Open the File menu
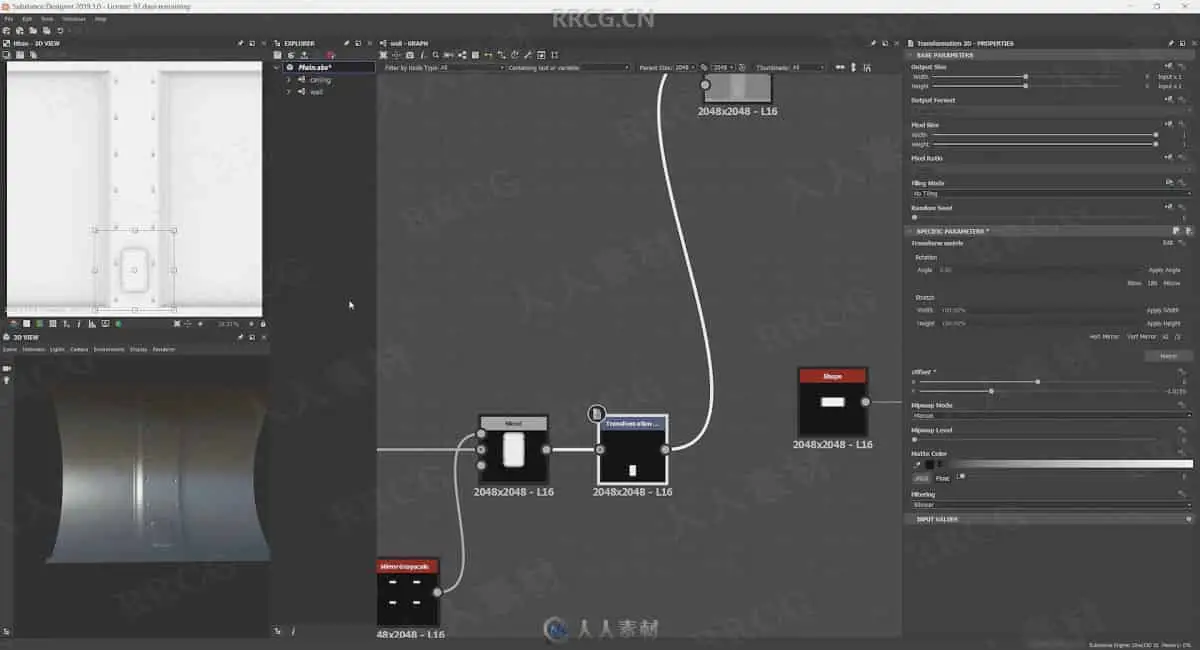 pyautogui.click(x=8, y=19)
